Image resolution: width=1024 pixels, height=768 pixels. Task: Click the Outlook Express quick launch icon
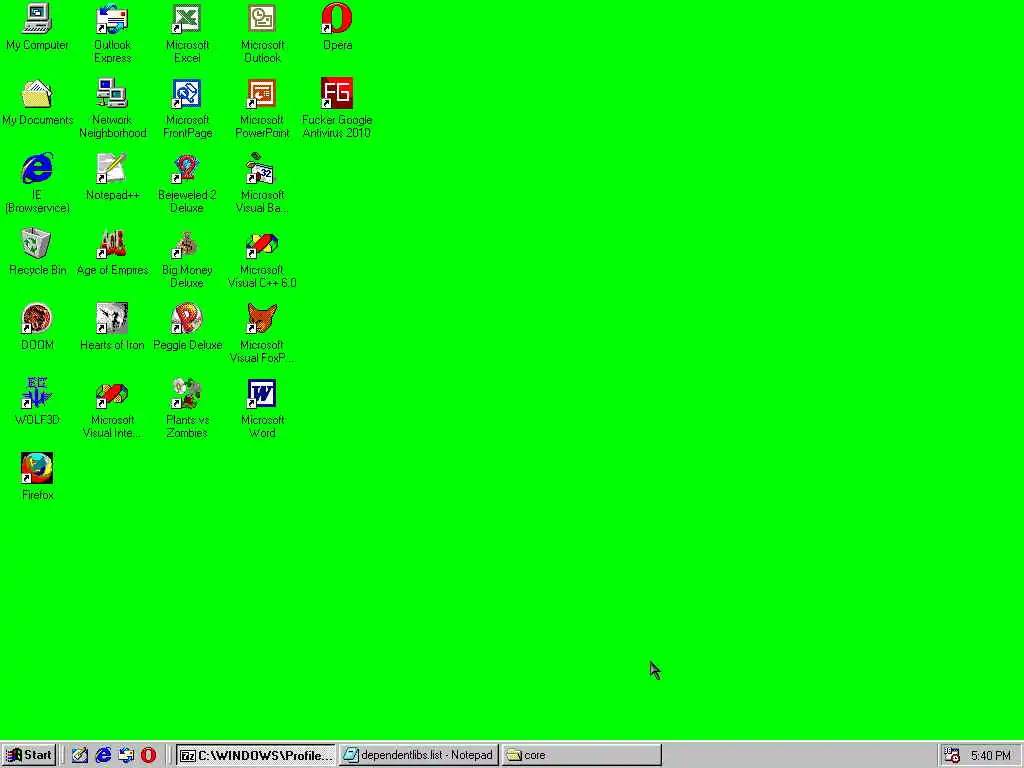click(x=126, y=755)
